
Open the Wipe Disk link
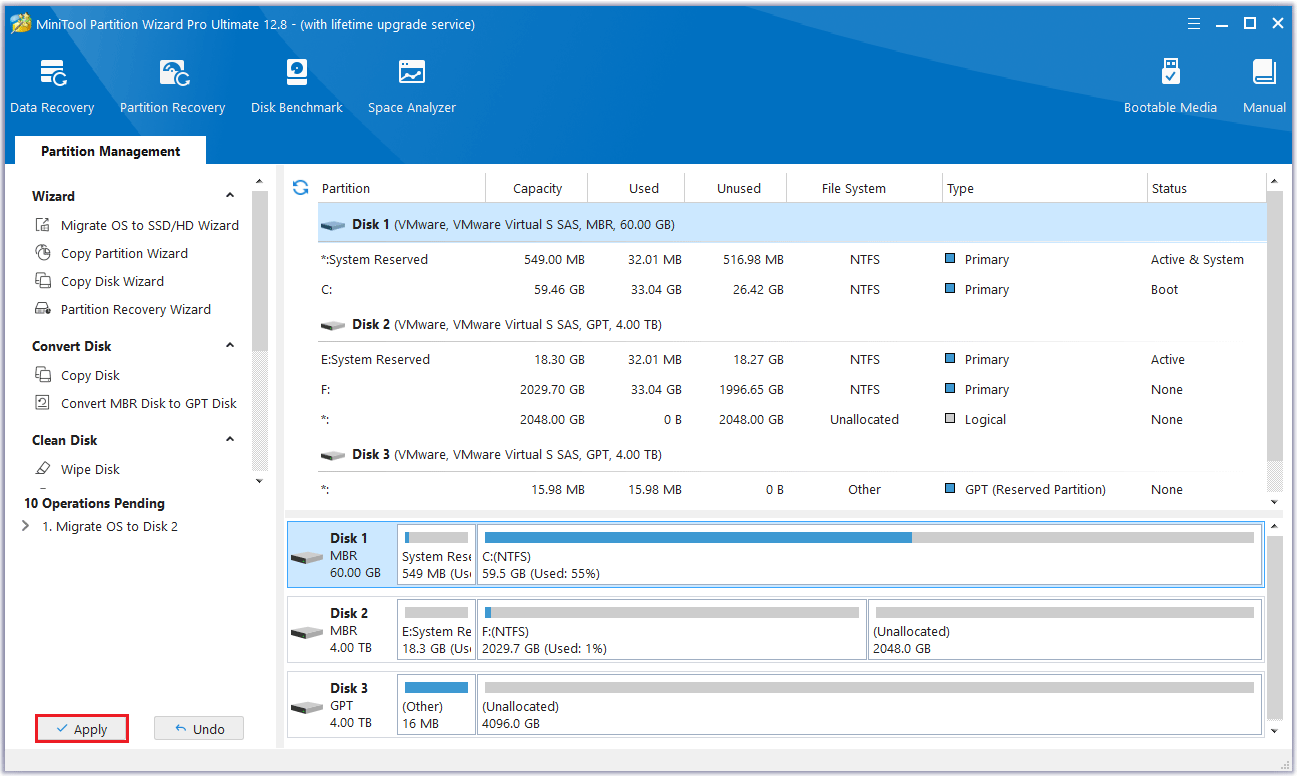(90, 469)
